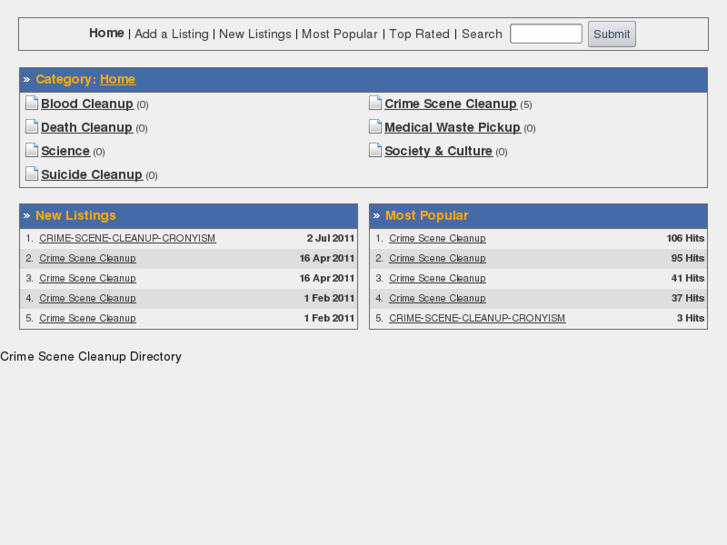The height and width of the screenshot is (545, 727).
Task: Click the page icon beside Crime Scene Cleanup category
Action: pyautogui.click(x=375, y=103)
